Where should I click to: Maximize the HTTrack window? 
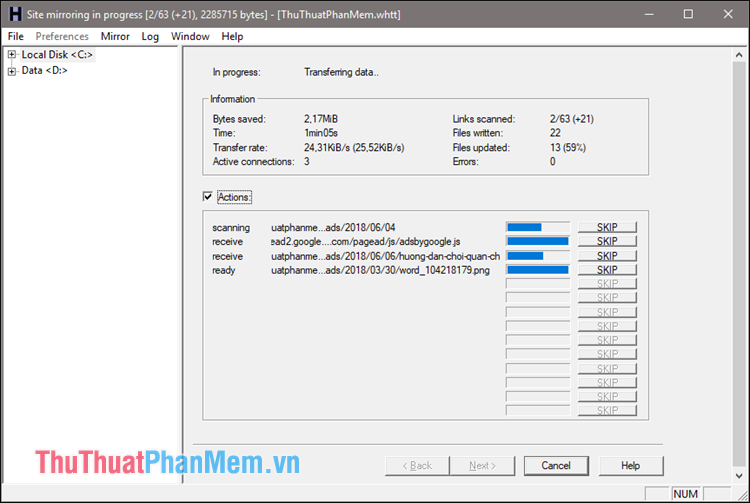(688, 14)
